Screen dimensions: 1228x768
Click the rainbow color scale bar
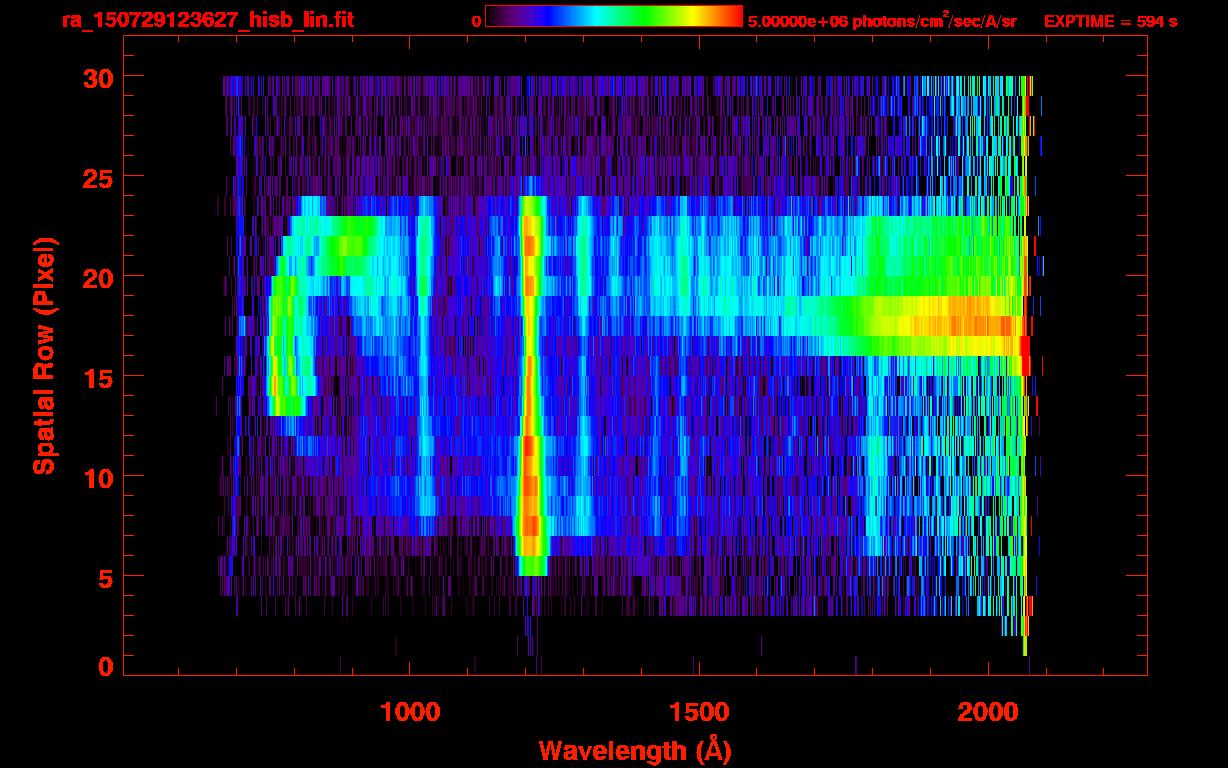click(x=613, y=17)
